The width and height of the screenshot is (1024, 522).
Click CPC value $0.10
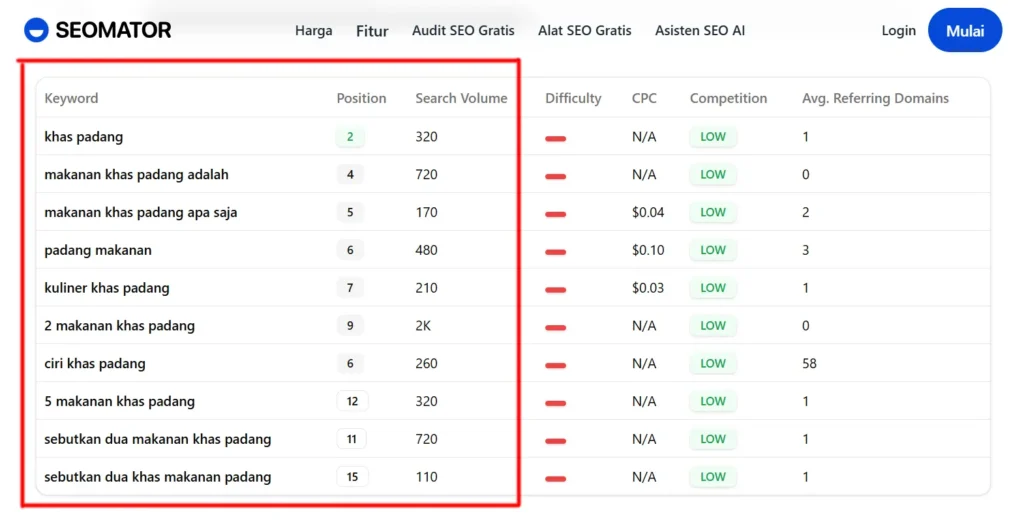[648, 250]
